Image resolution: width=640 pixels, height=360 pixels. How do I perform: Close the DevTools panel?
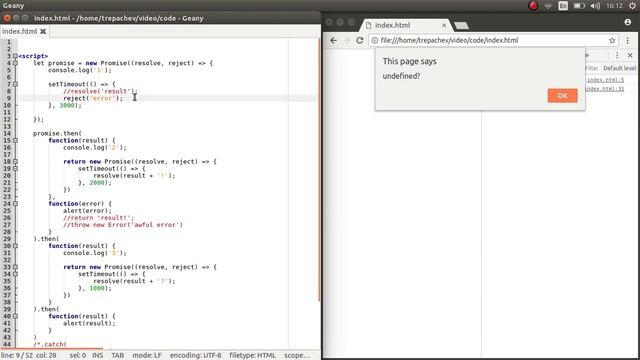coord(630,55)
